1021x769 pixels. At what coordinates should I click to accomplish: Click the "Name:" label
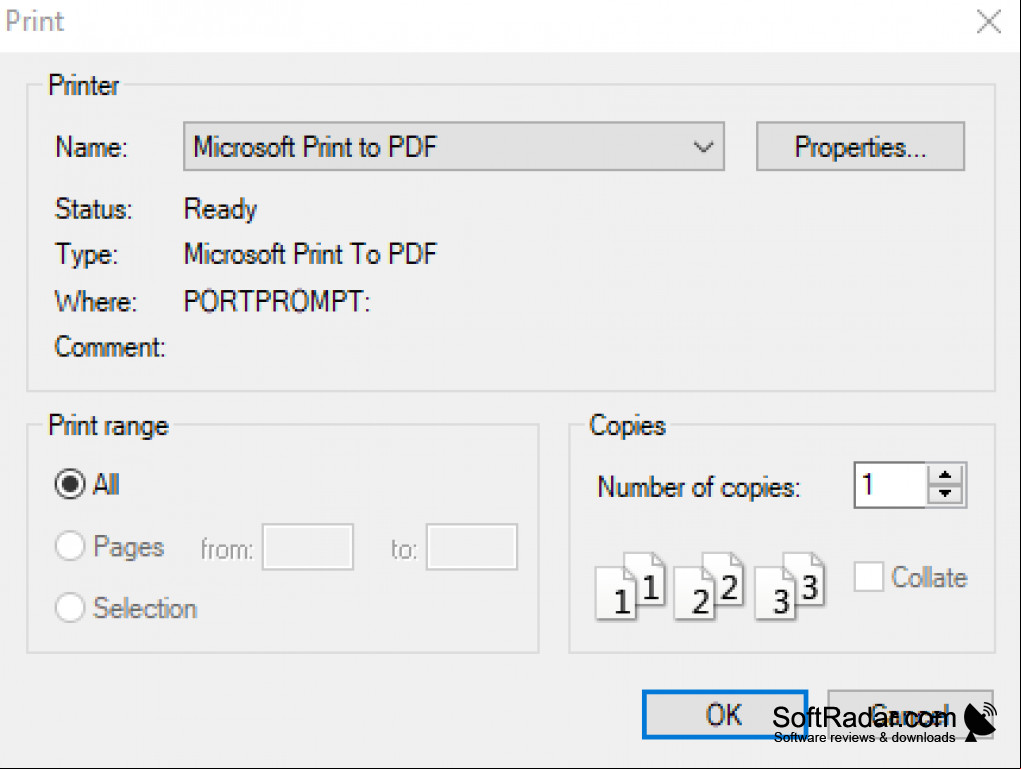[x=92, y=147]
